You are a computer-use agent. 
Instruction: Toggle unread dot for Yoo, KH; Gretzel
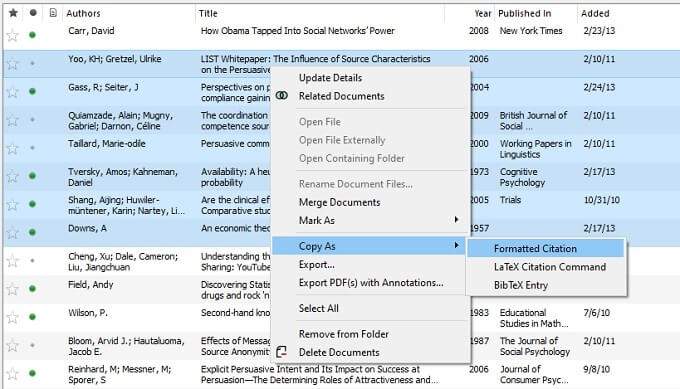33,63
